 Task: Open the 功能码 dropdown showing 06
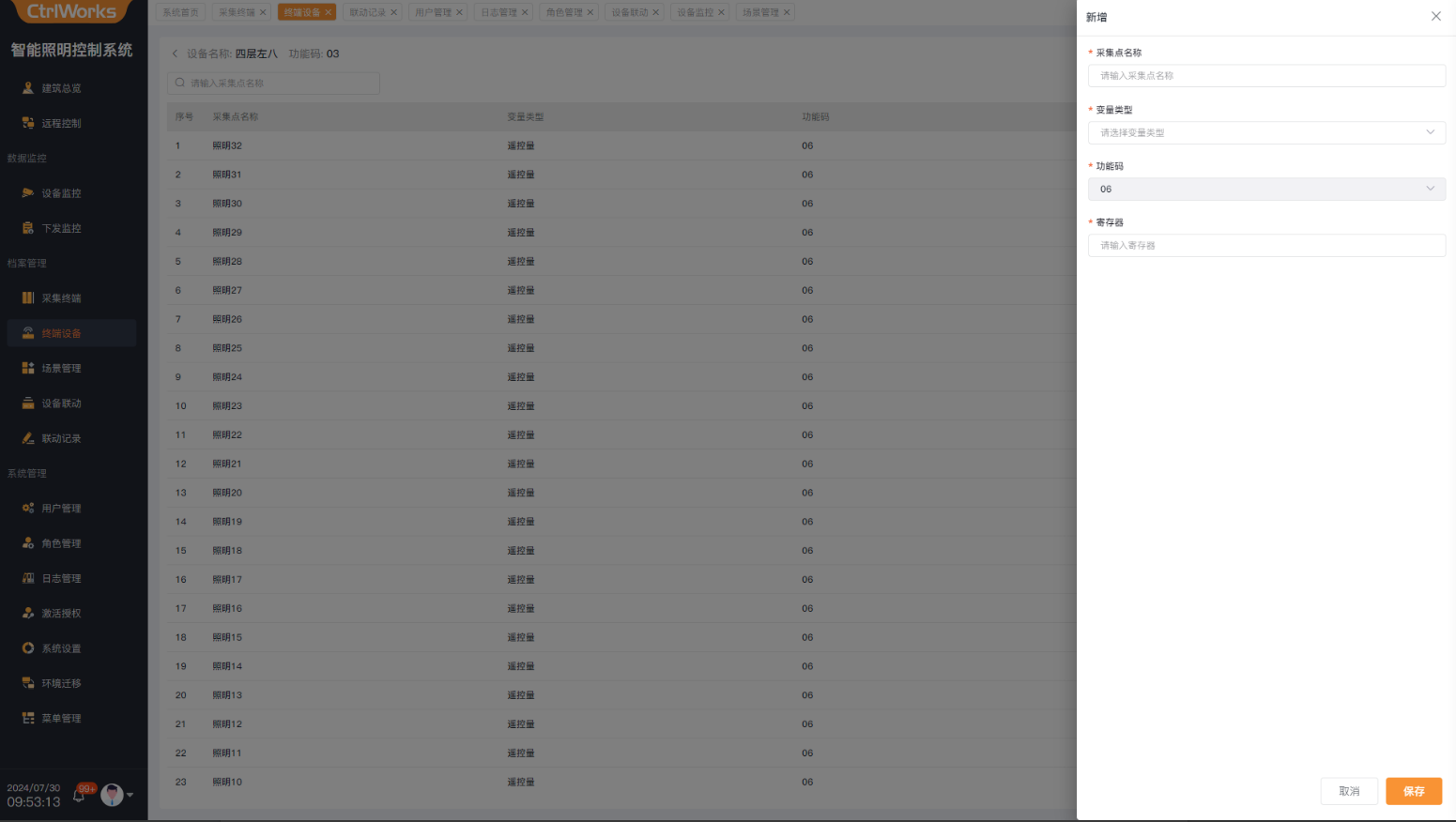click(x=1265, y=189)
